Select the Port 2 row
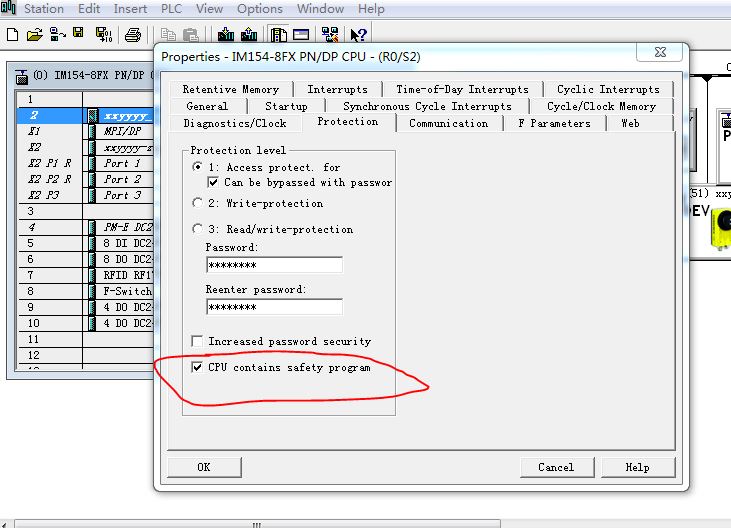 (86, 179)
